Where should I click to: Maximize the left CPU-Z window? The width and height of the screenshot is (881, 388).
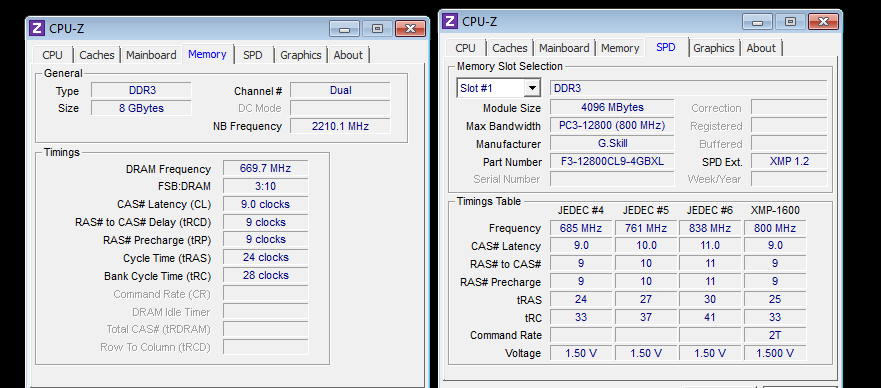coord(377,29)
